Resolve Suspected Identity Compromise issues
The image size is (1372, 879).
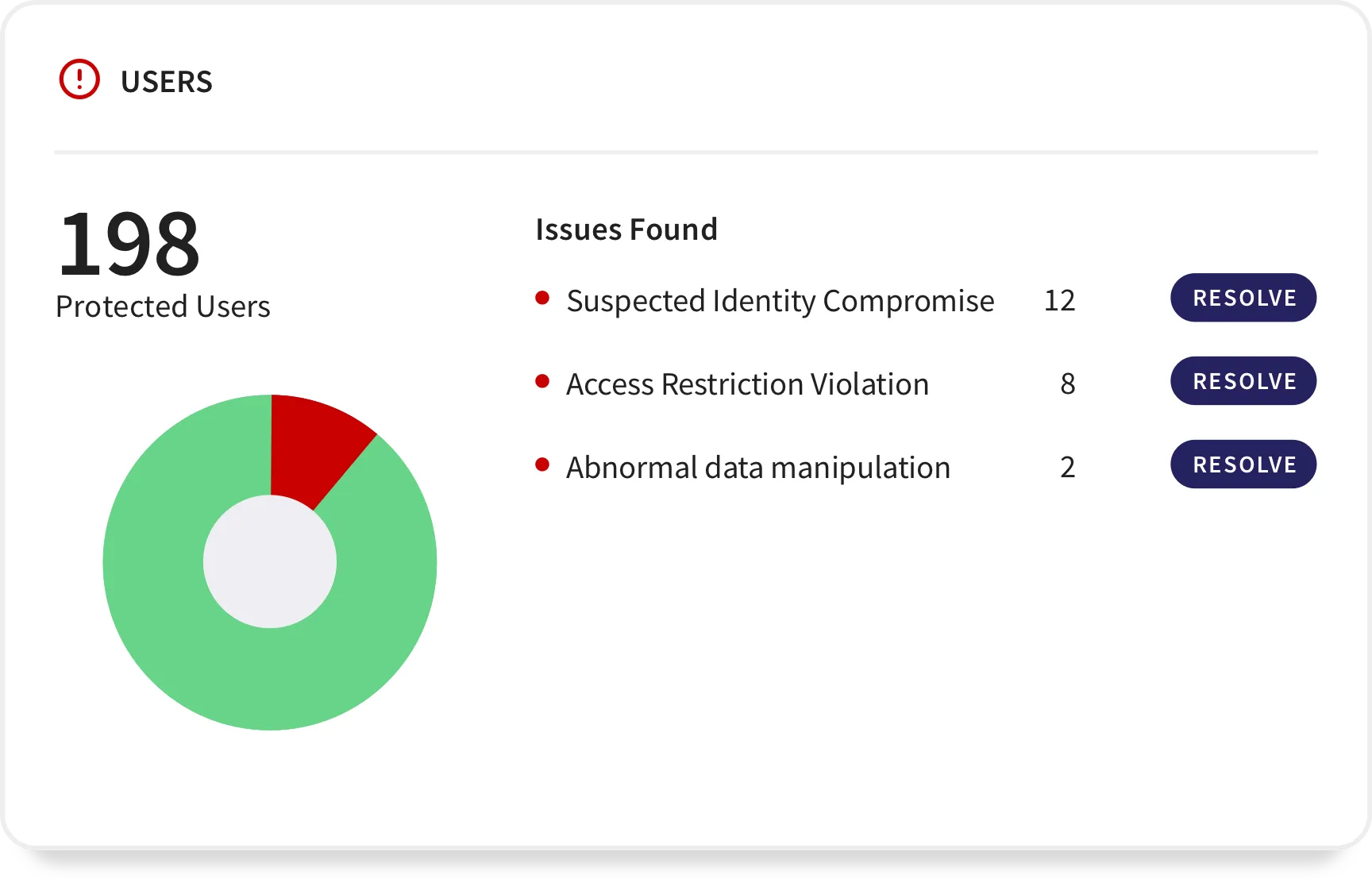pyautogui.click(x=1243, y=298)
